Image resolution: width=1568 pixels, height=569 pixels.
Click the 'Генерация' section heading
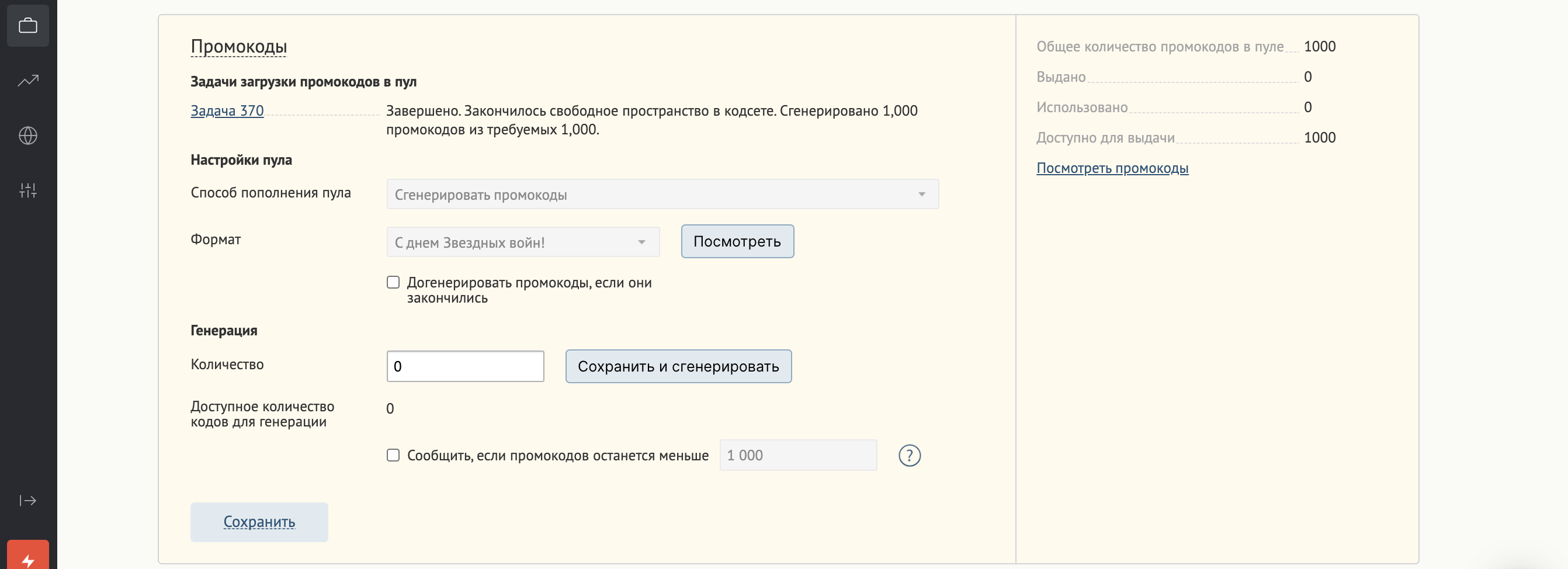tap(224, 331)
